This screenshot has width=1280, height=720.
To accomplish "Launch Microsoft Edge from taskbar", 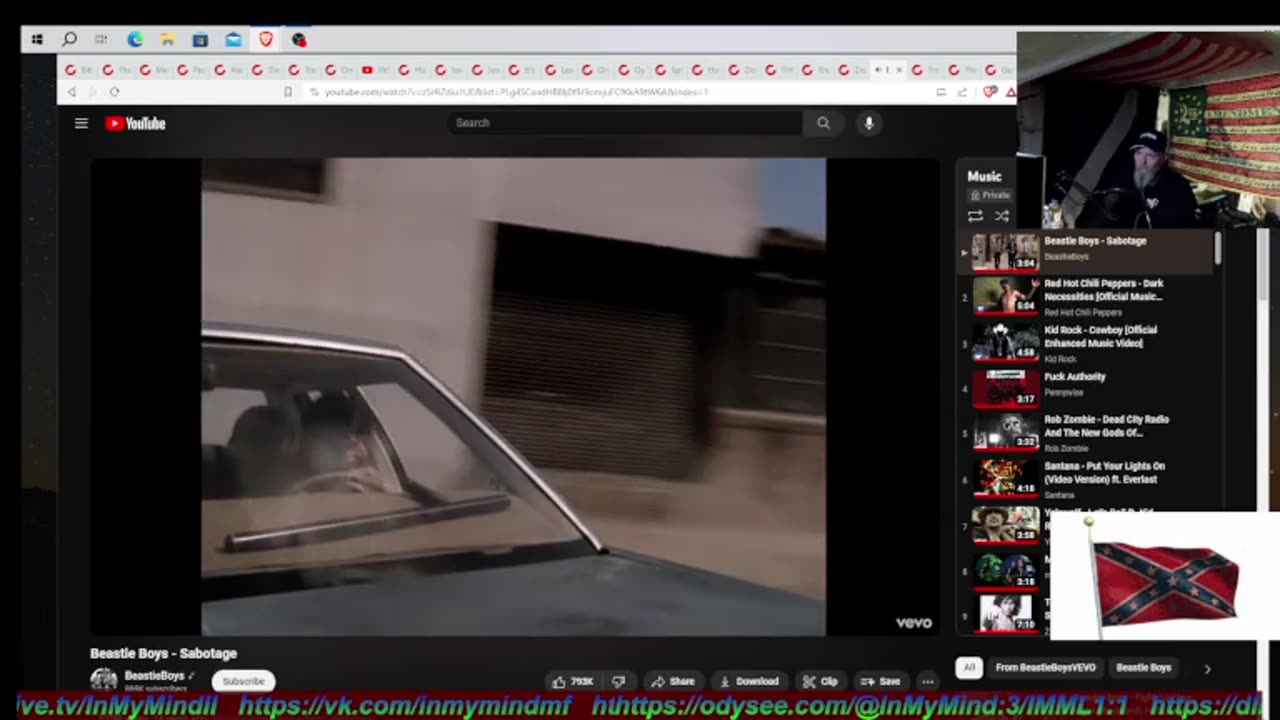I will coord(135,39).
